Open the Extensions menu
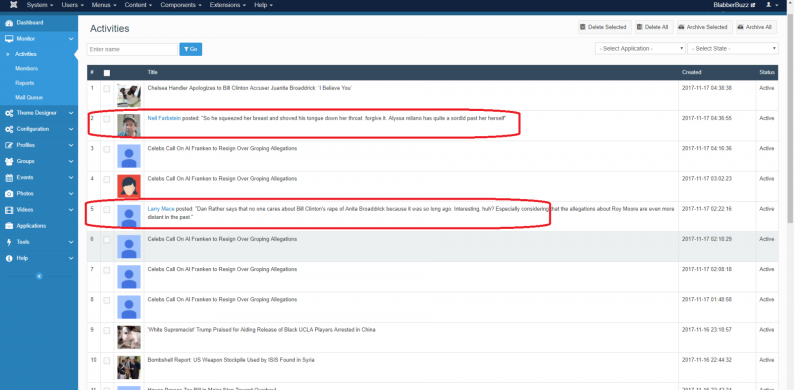This screenshot has width=800, height=390. click(228, 5)
